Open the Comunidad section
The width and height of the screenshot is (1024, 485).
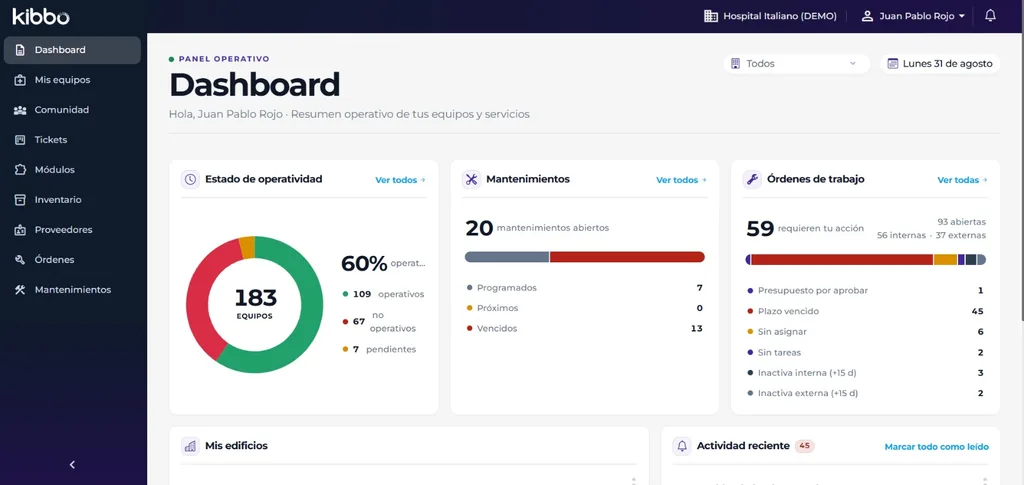click(72, 110)
